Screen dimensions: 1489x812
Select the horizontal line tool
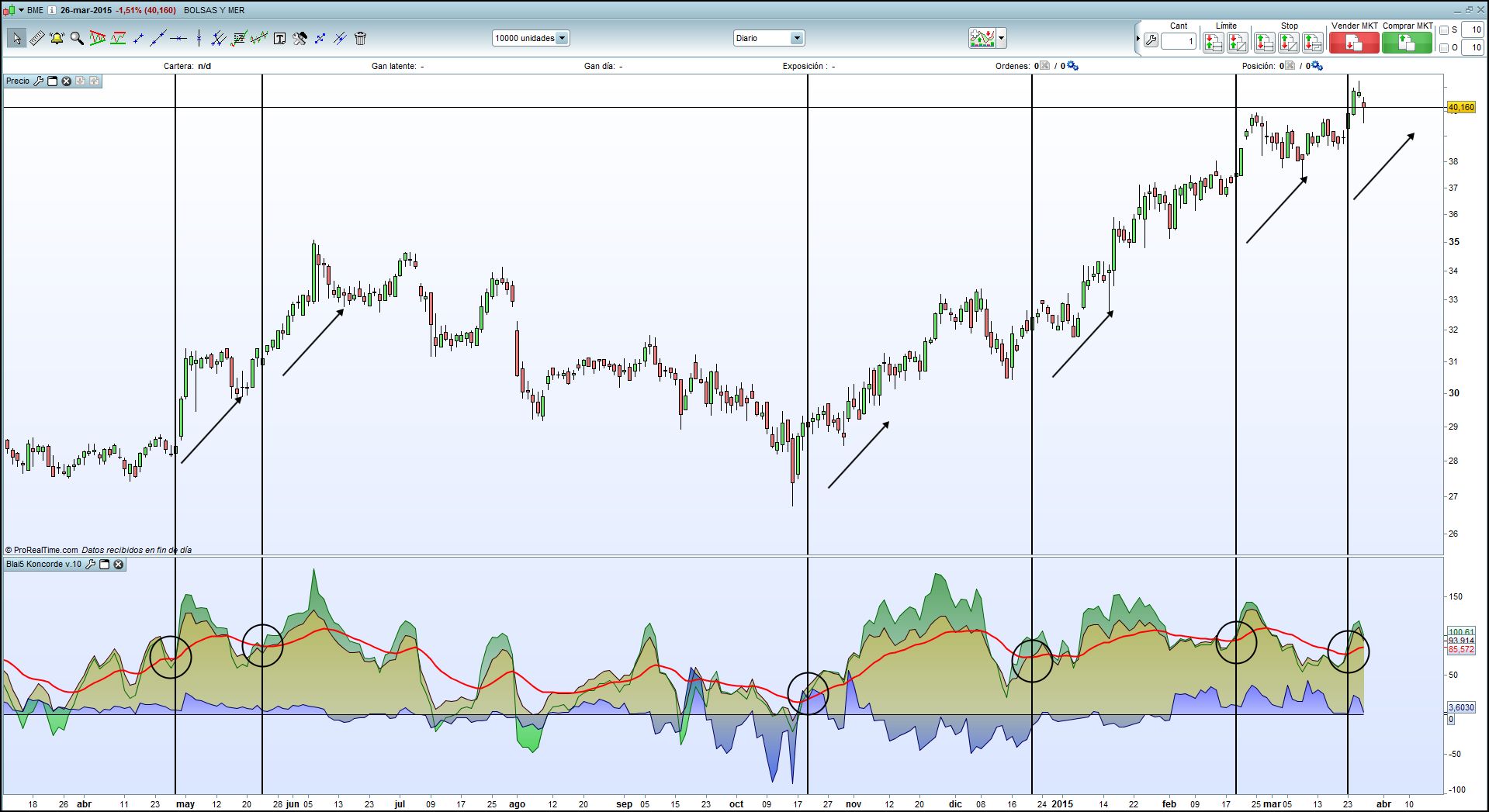pos(178,38)
